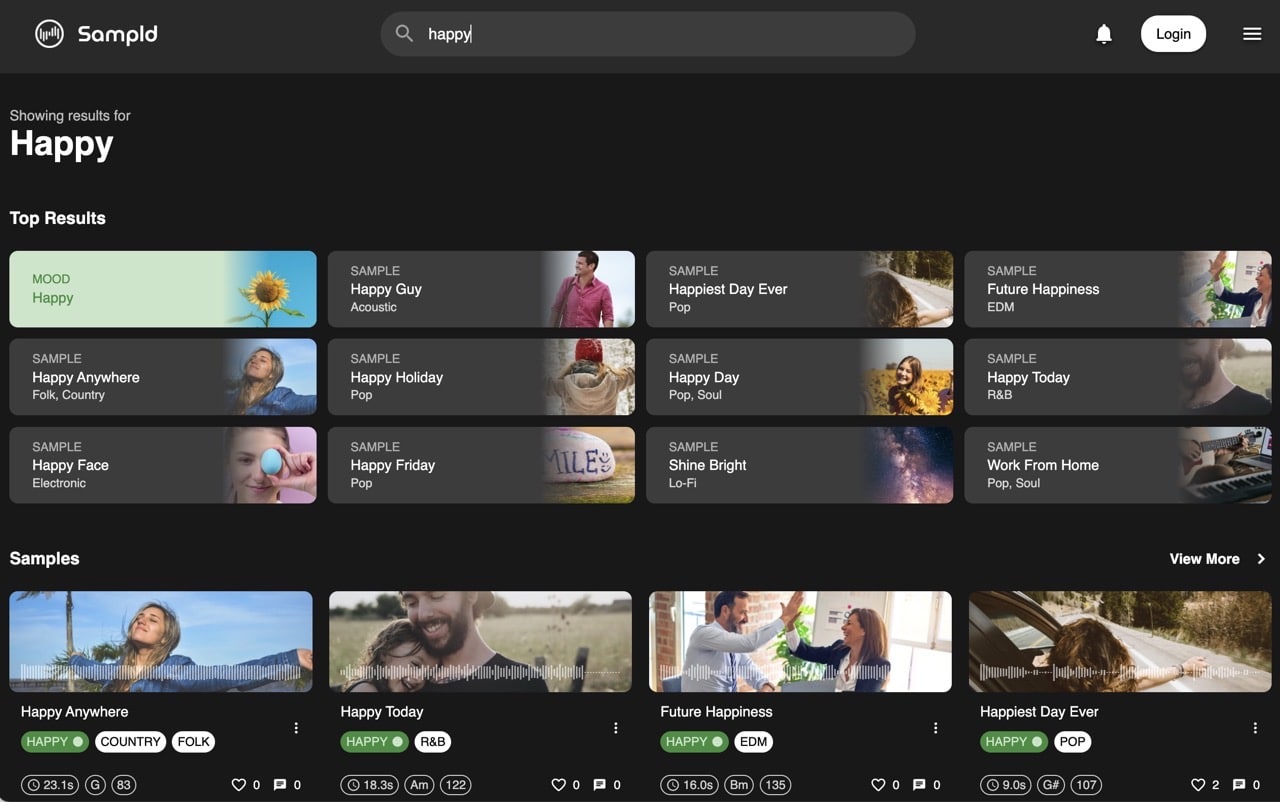This screenshot has width=1280, height=802.
Task: Seek in Happy Today waveform
Action: tap(480, 672)
